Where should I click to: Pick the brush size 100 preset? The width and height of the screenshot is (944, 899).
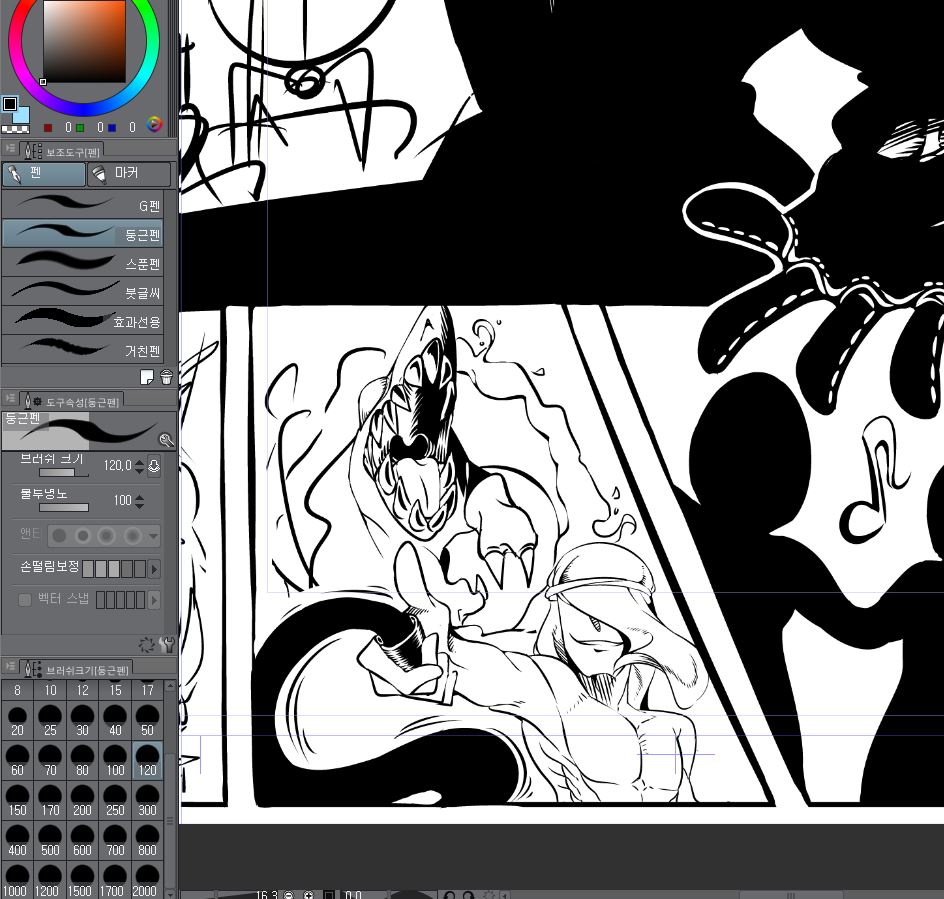pos(115,762)
